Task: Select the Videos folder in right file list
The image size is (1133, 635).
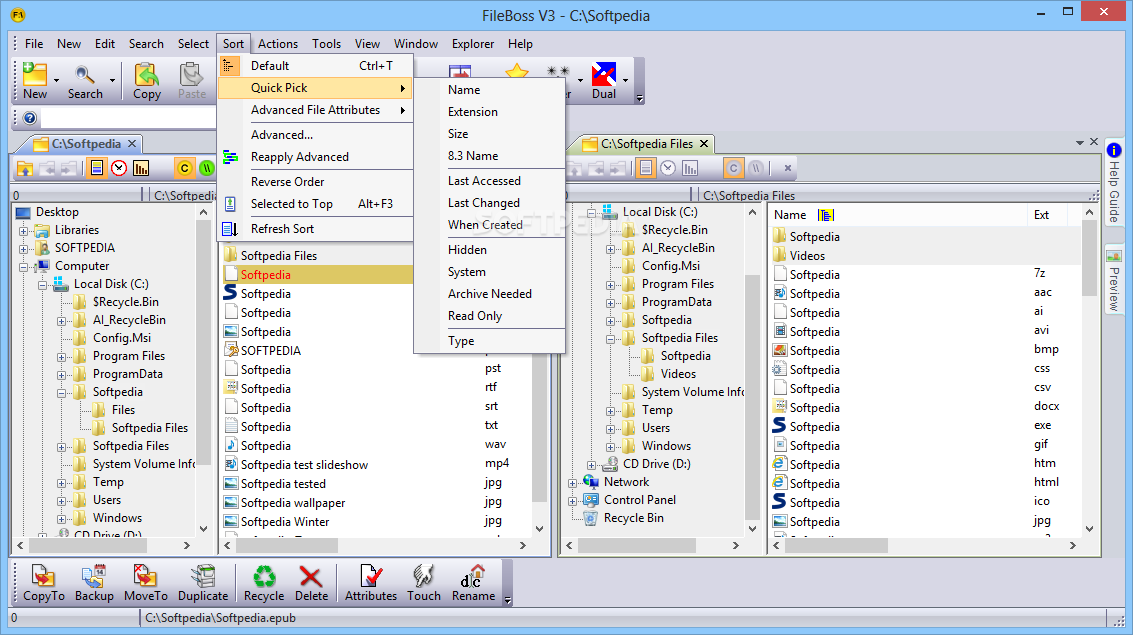Action: (x=807, y=256)
